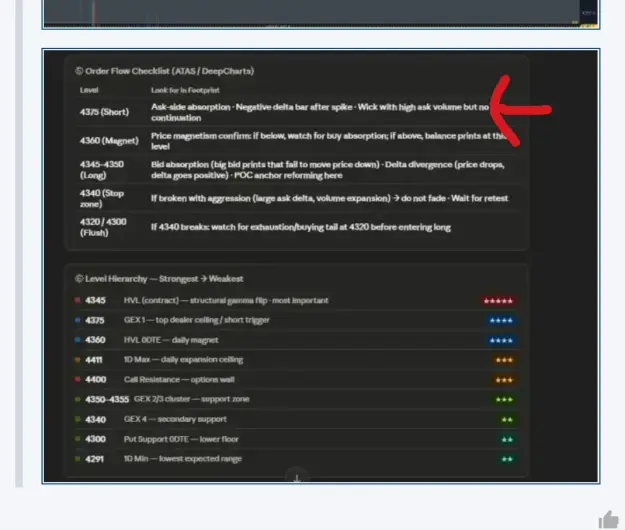Image resolution: width=625 pixels, height=530 pixels.
Task: Click the 'Level' column header
Action: 89,90
